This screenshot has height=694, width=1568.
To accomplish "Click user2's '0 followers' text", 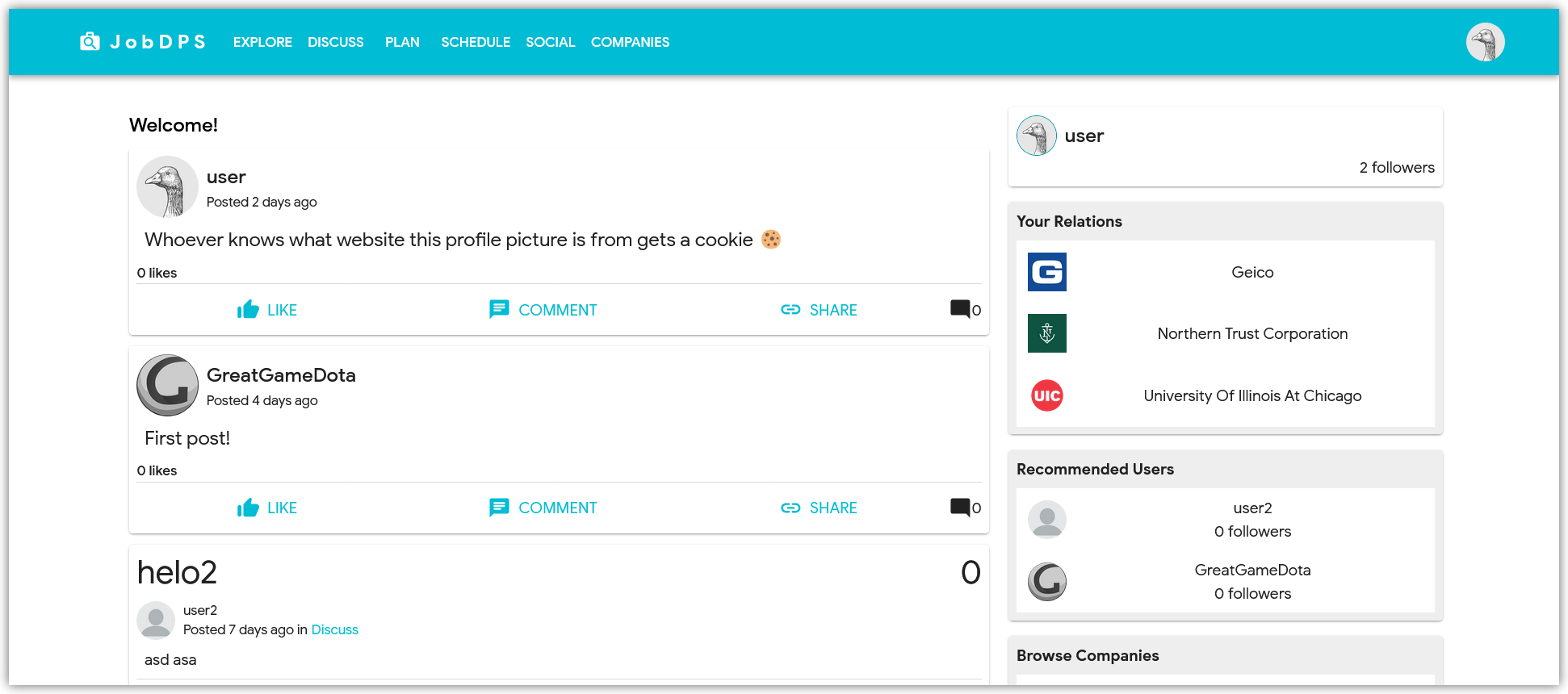I will (x=1252, y=531).
